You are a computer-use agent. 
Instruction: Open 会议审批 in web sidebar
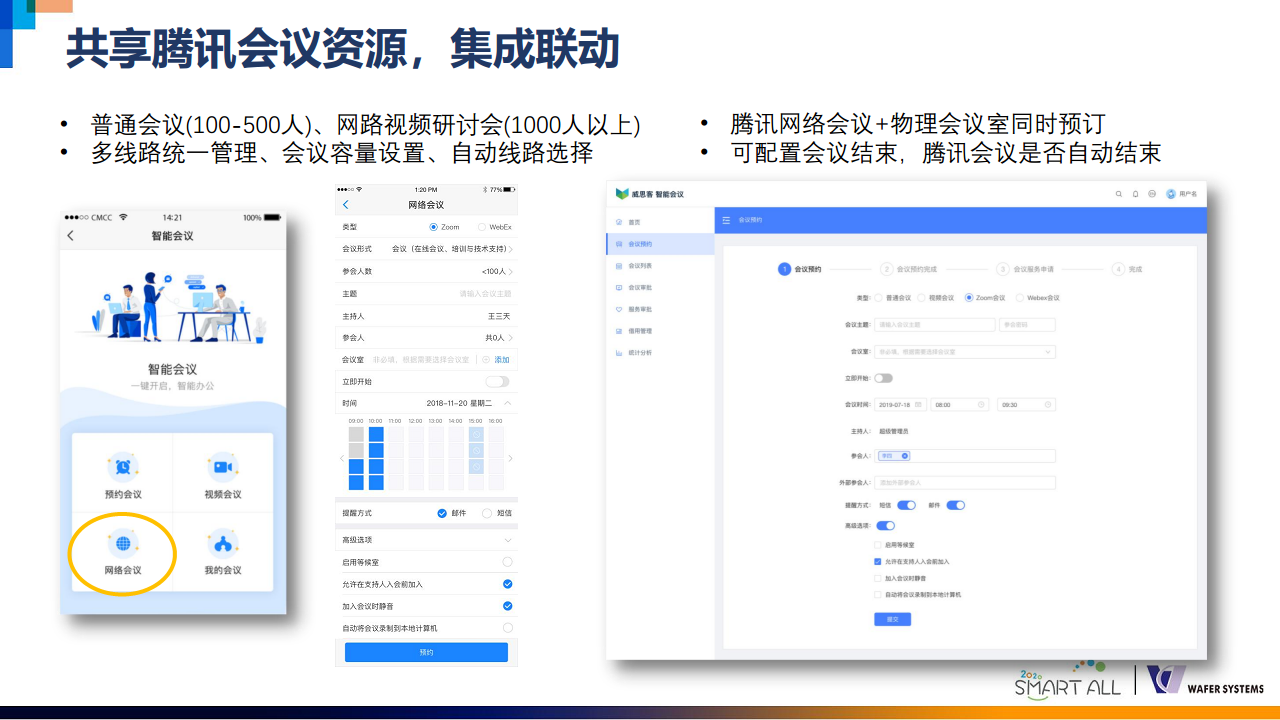[660, 287]
